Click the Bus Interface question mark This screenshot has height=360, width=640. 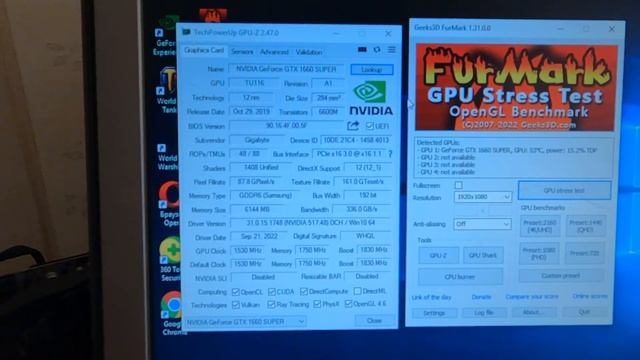pos(390,154)
